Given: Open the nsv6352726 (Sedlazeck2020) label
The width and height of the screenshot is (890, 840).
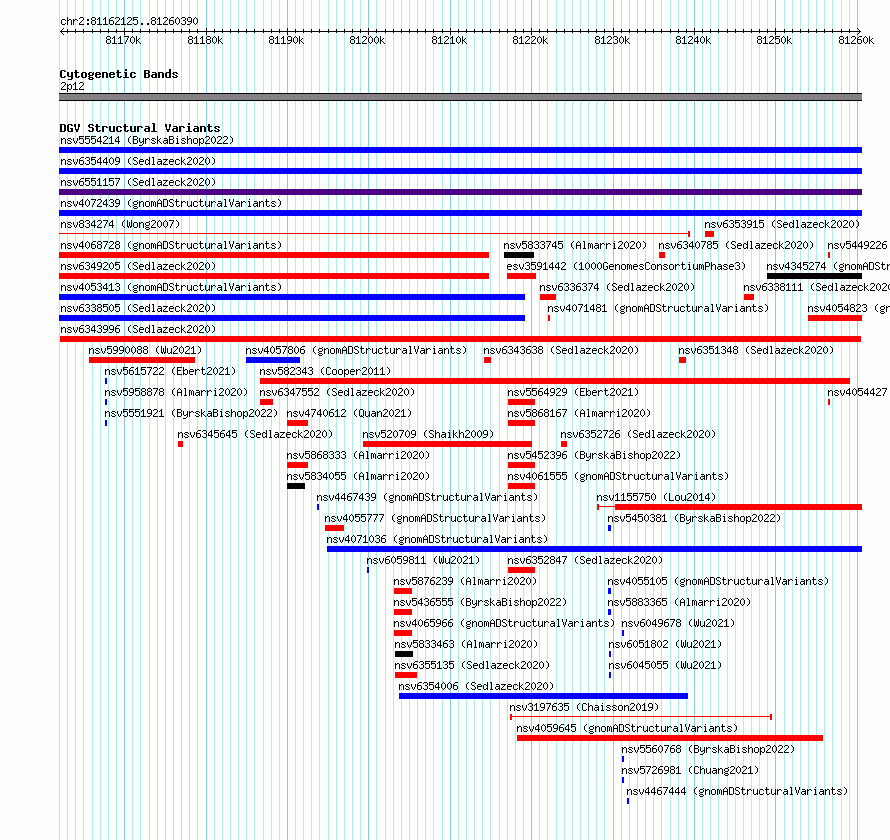Looking at the screenshot, I should [638, 434].
